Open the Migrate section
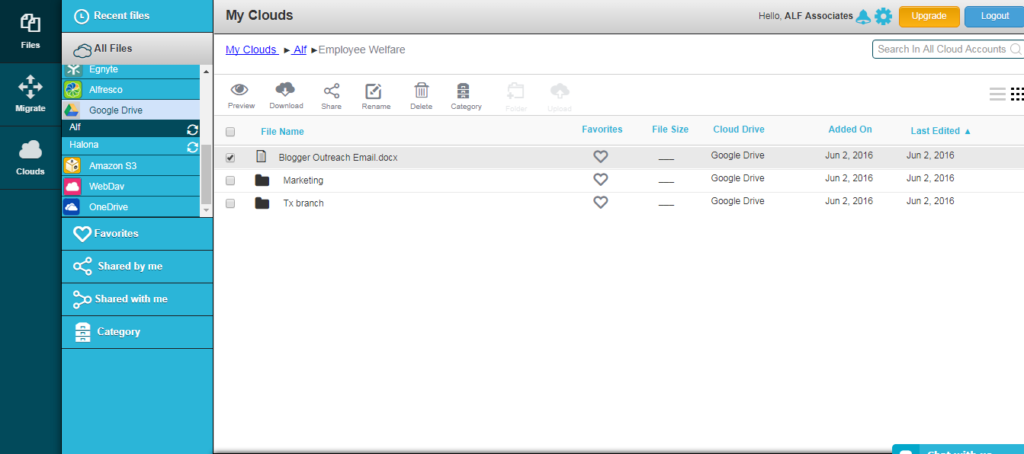Screen dimensions: 1024x454 30,95
